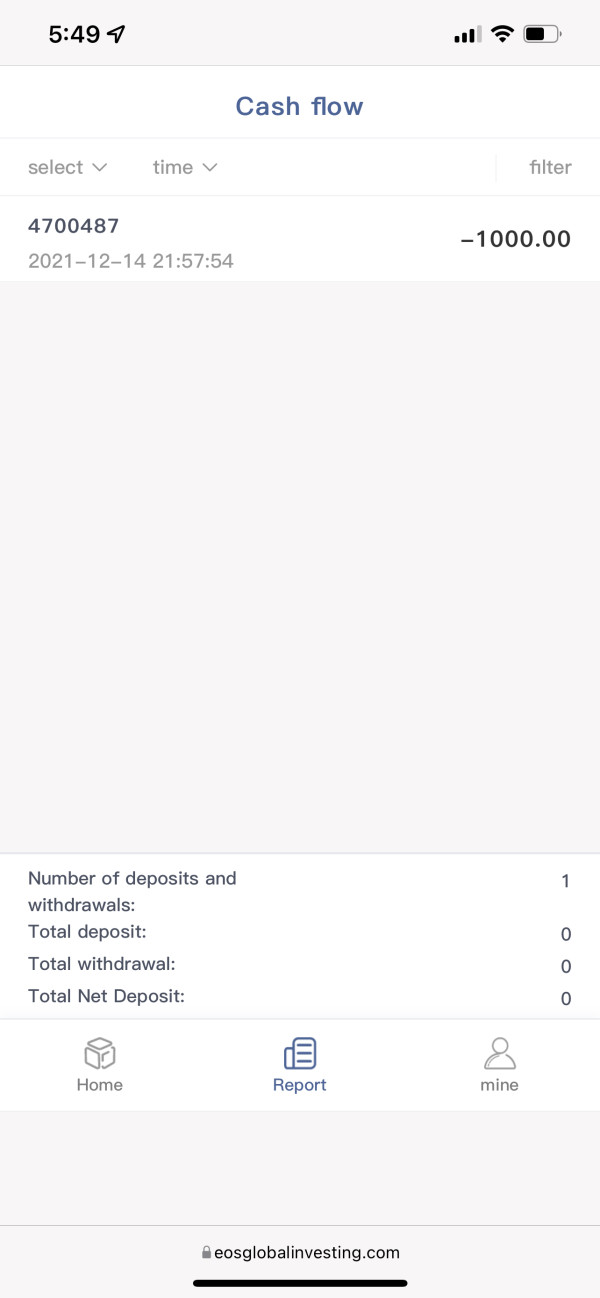
Task: Click the -1000.00 amount
Action: pos(515,239)
